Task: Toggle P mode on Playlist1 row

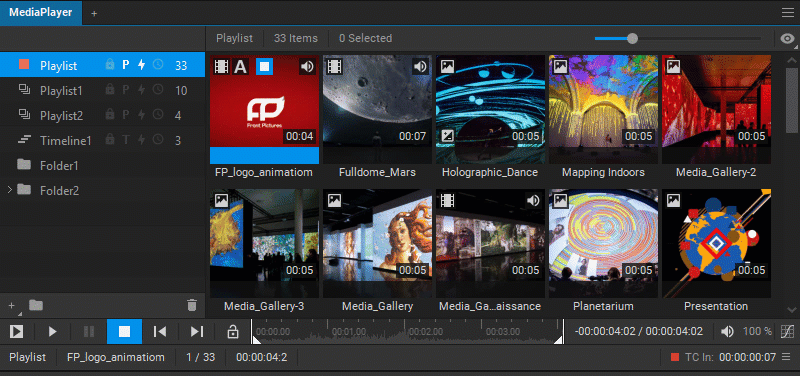Action: click(x=126, y=90)
